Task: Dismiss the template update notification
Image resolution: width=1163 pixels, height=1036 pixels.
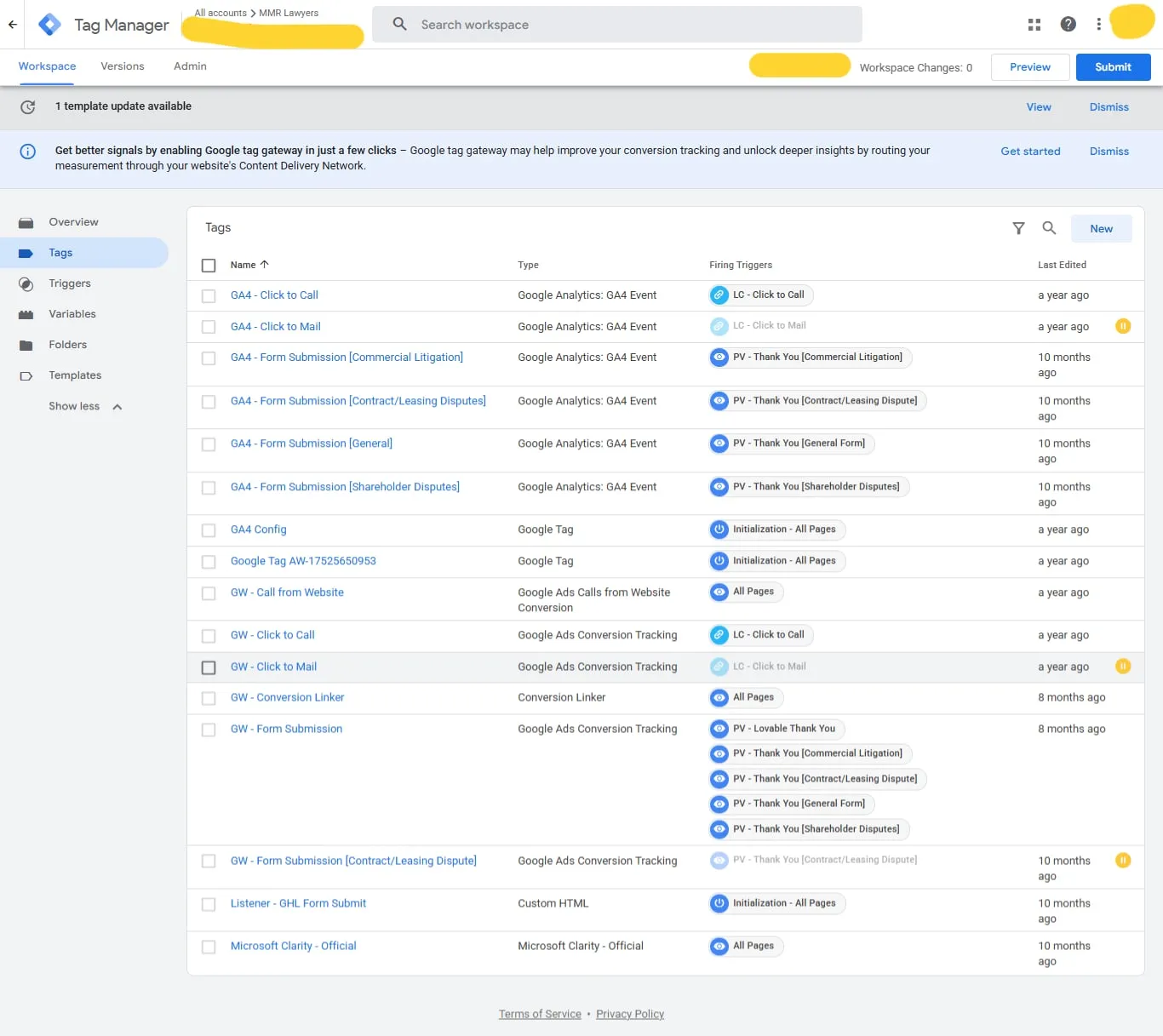Action: (x=1109, y=107)
